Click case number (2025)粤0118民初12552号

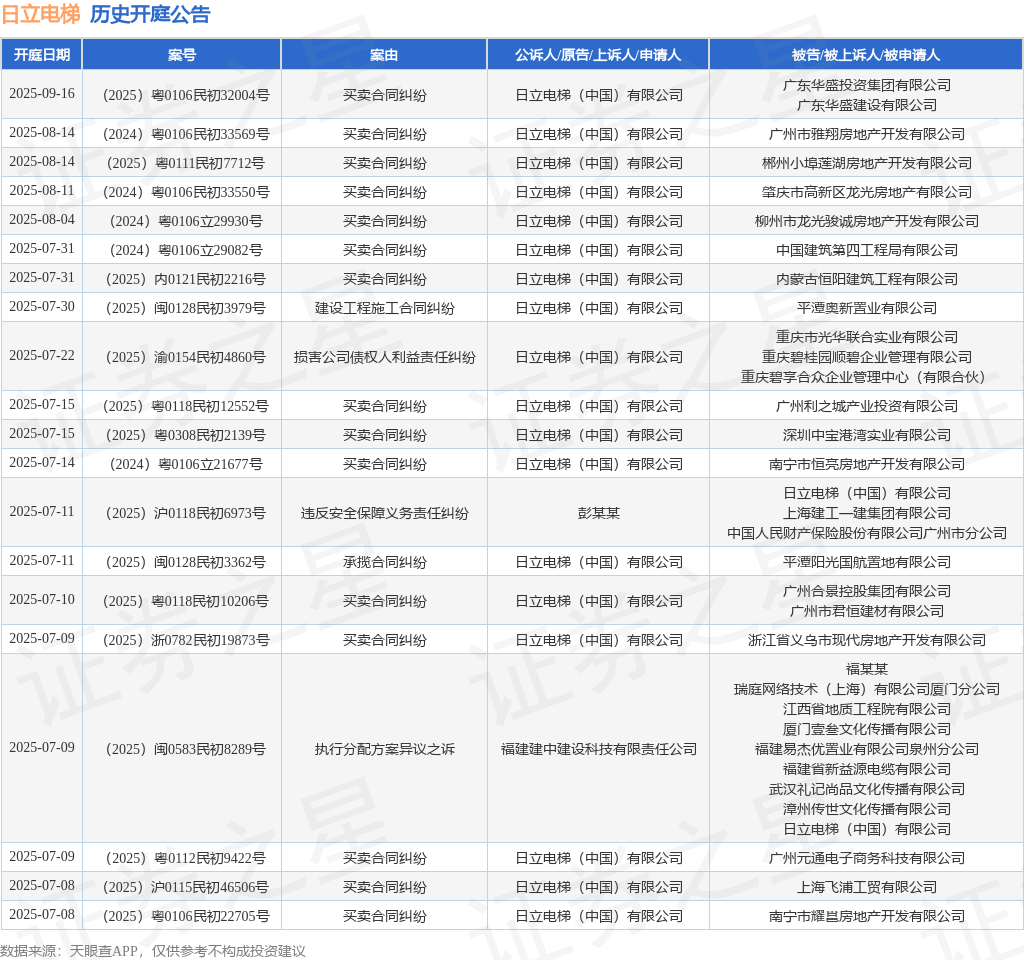click(185, 406)
